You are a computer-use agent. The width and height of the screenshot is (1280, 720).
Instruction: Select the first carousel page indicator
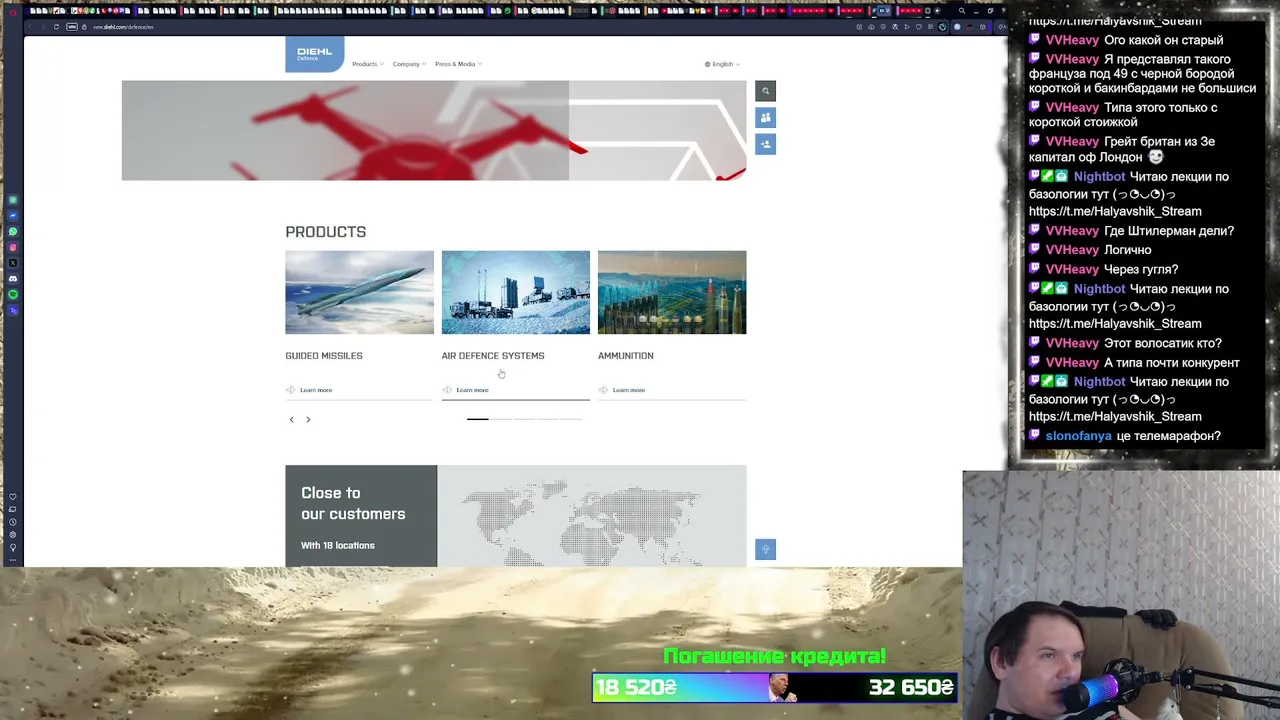478,419
